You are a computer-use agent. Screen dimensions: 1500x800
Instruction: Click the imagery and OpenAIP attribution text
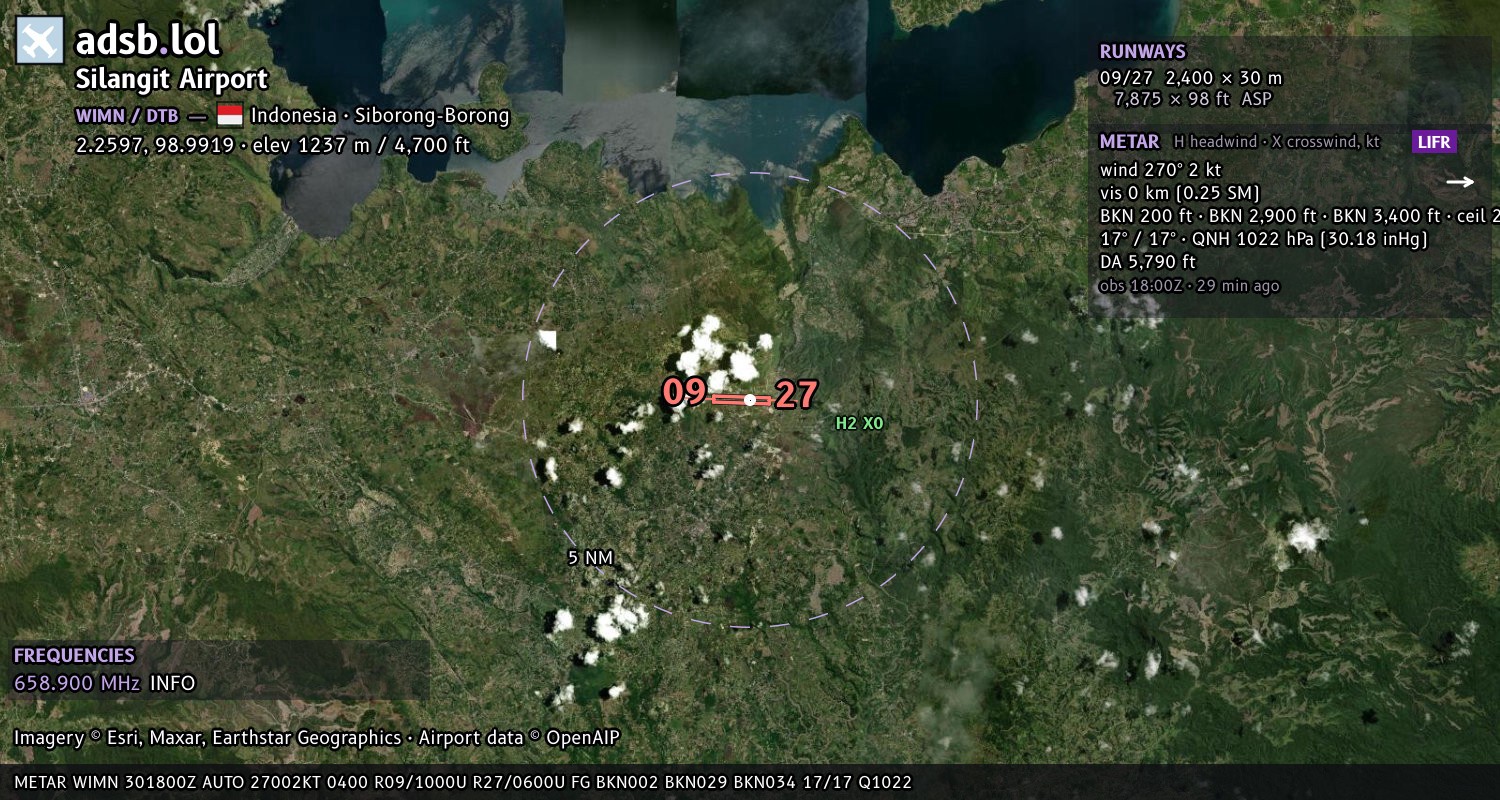tap(317, 738)
